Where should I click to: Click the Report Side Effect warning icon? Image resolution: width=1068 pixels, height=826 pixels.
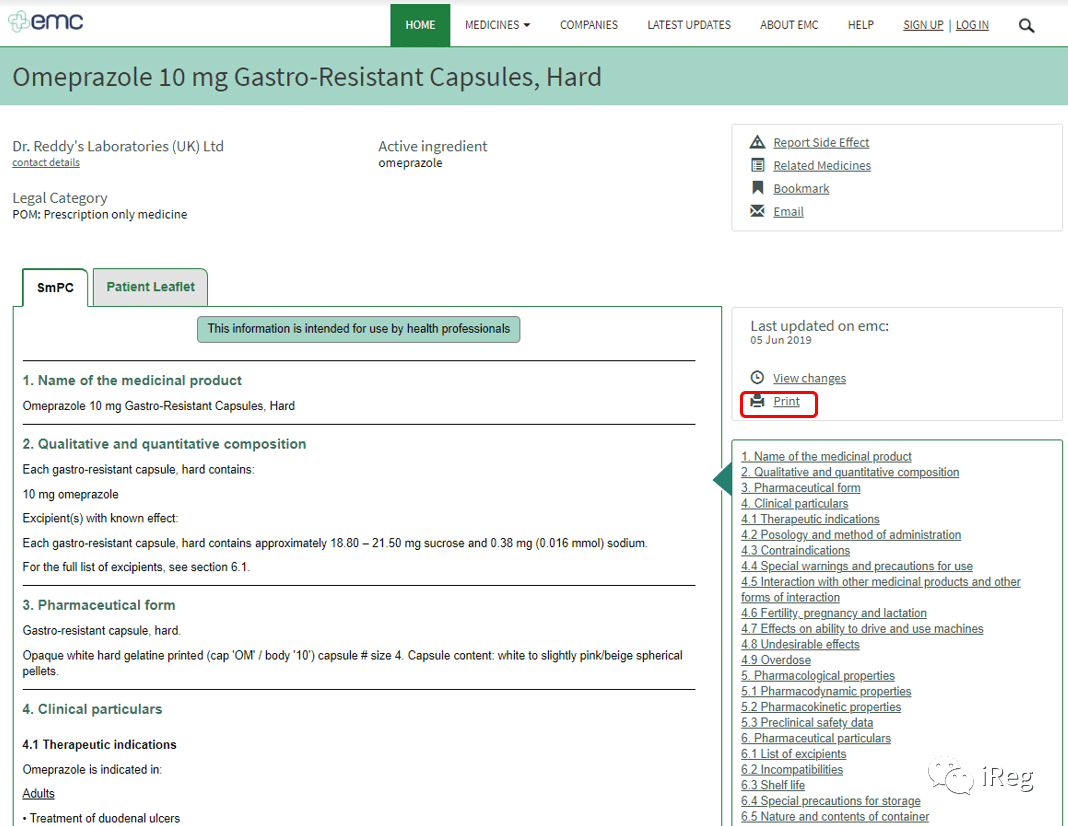click(x=757, y=142)
